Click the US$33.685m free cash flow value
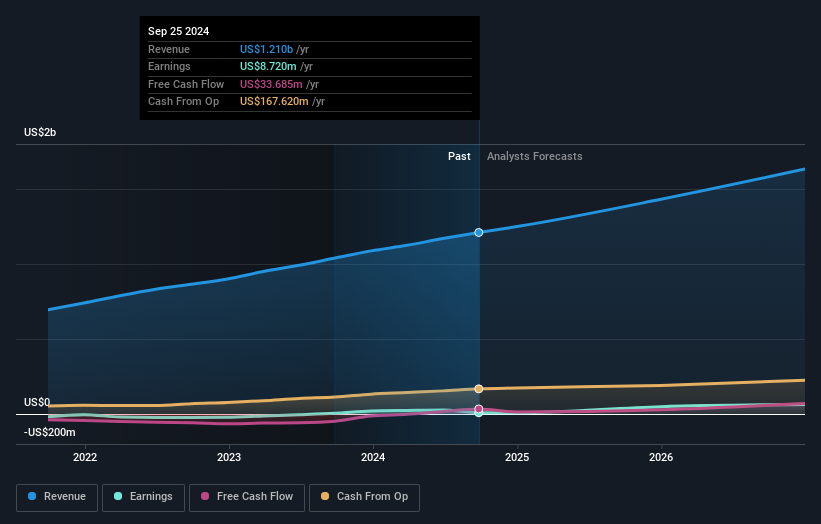The image size is (821, 524). [x=271, y=84]
